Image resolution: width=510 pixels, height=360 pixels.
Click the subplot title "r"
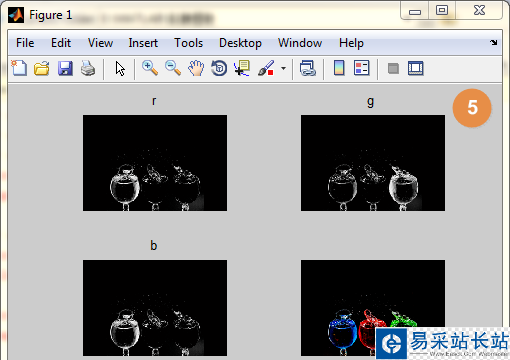tap(154, 101)
